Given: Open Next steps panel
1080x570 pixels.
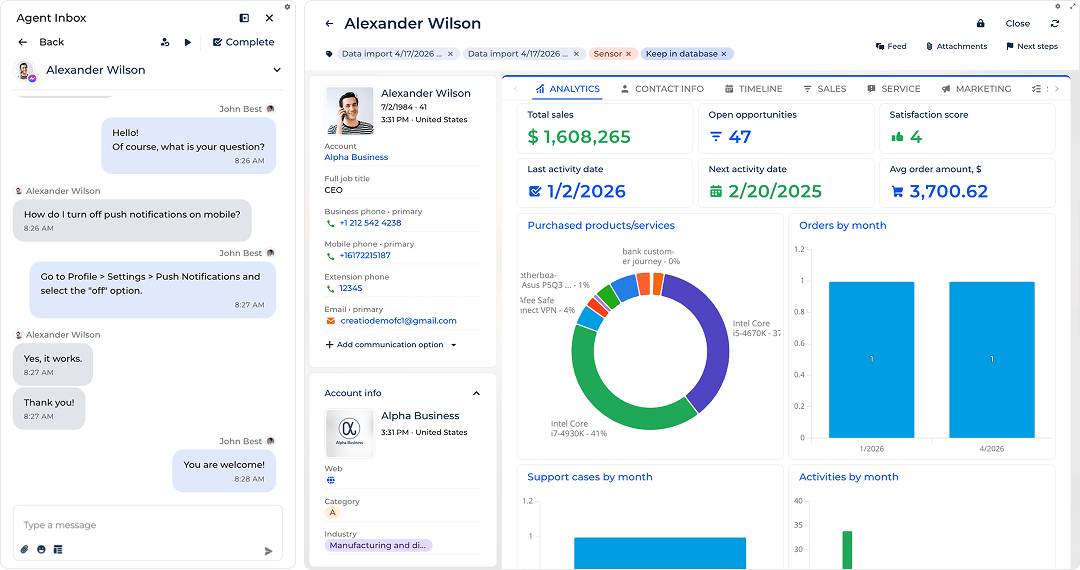Looking at the screenshot, I should (1032, 46).
